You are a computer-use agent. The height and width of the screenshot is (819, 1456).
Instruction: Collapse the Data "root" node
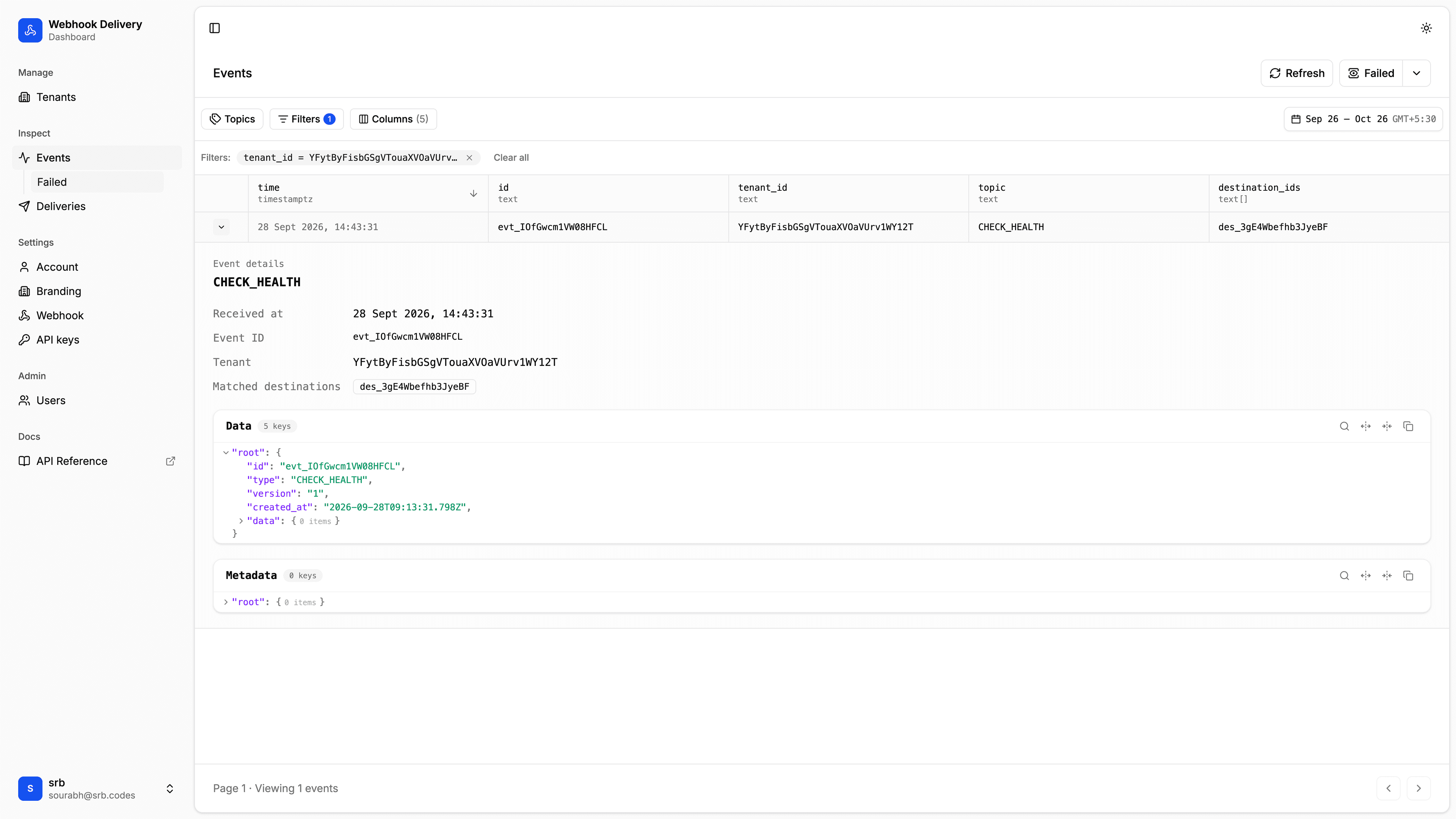tap(226, 453)
